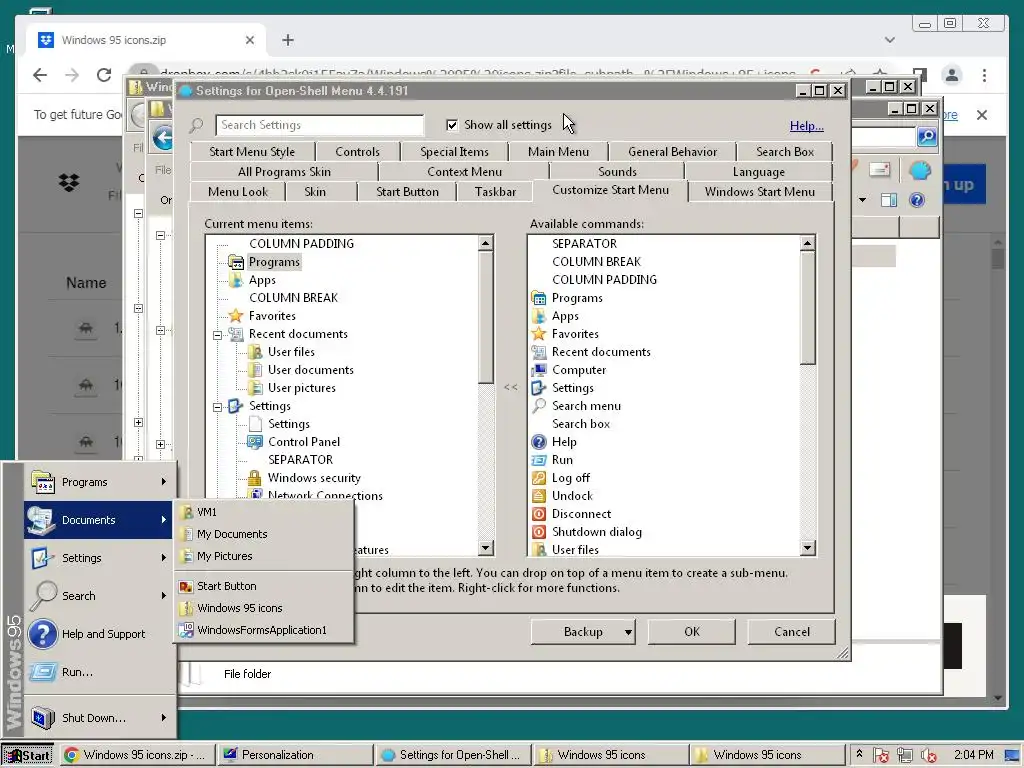Select COLUMN BREAK in Available commands
This screenshot has height=768, width=1024.
coord(596,262)
